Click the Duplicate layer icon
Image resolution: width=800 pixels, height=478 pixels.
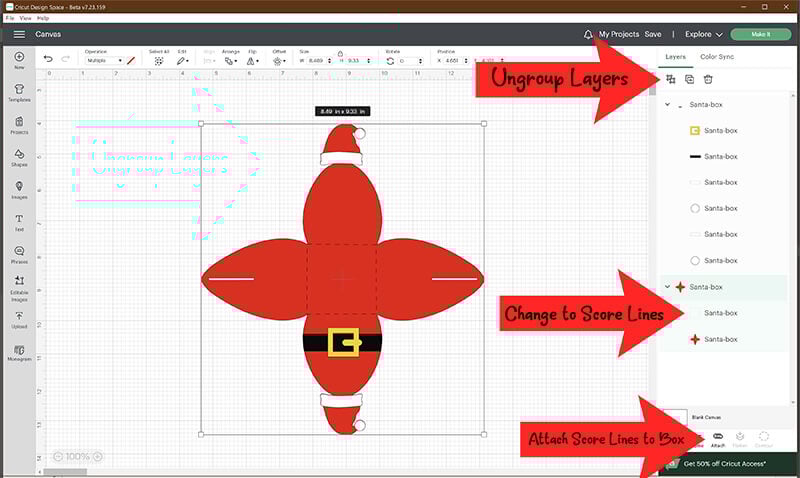[689, 79]
